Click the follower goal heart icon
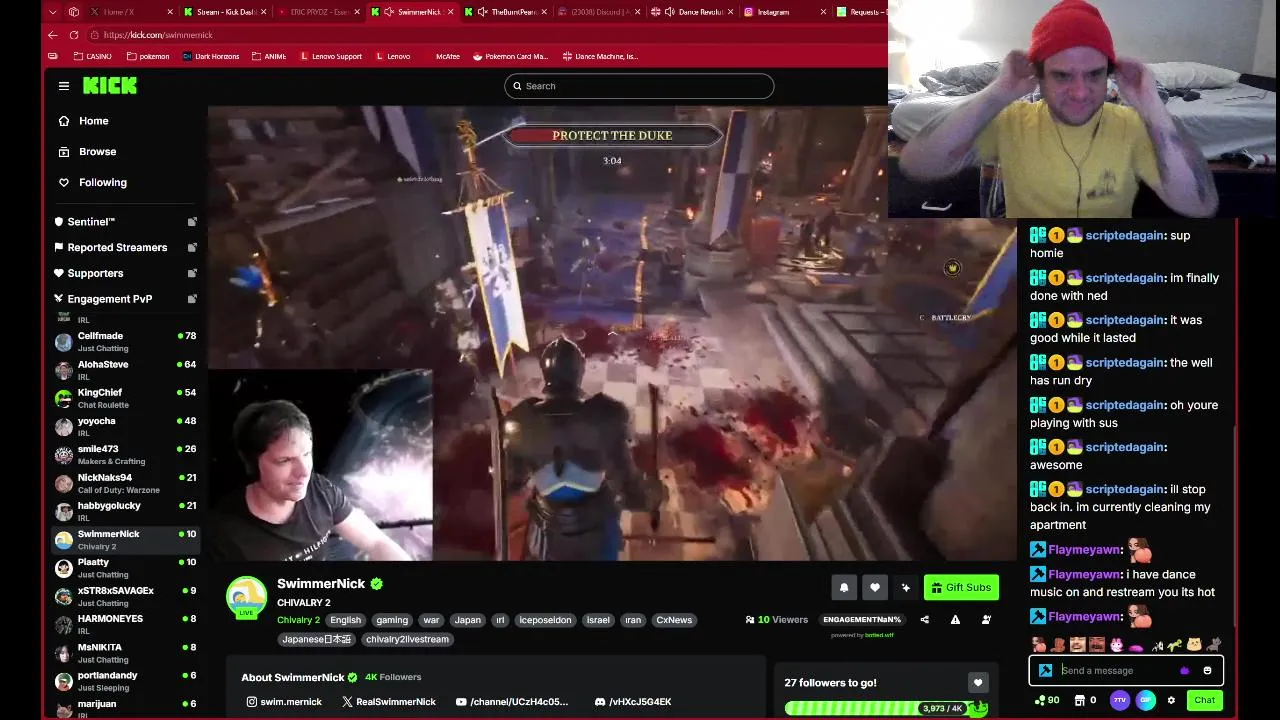This screenshot has width=1280, height=720. [x=978, y=683]
